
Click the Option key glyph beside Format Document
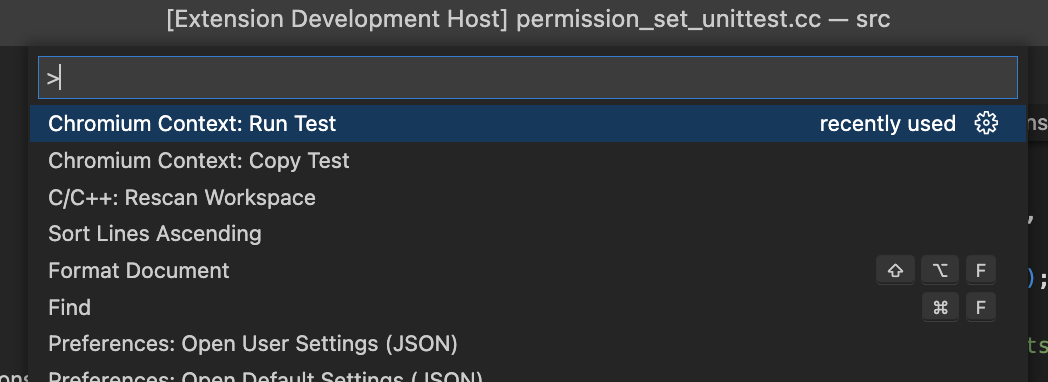[940, 270]
